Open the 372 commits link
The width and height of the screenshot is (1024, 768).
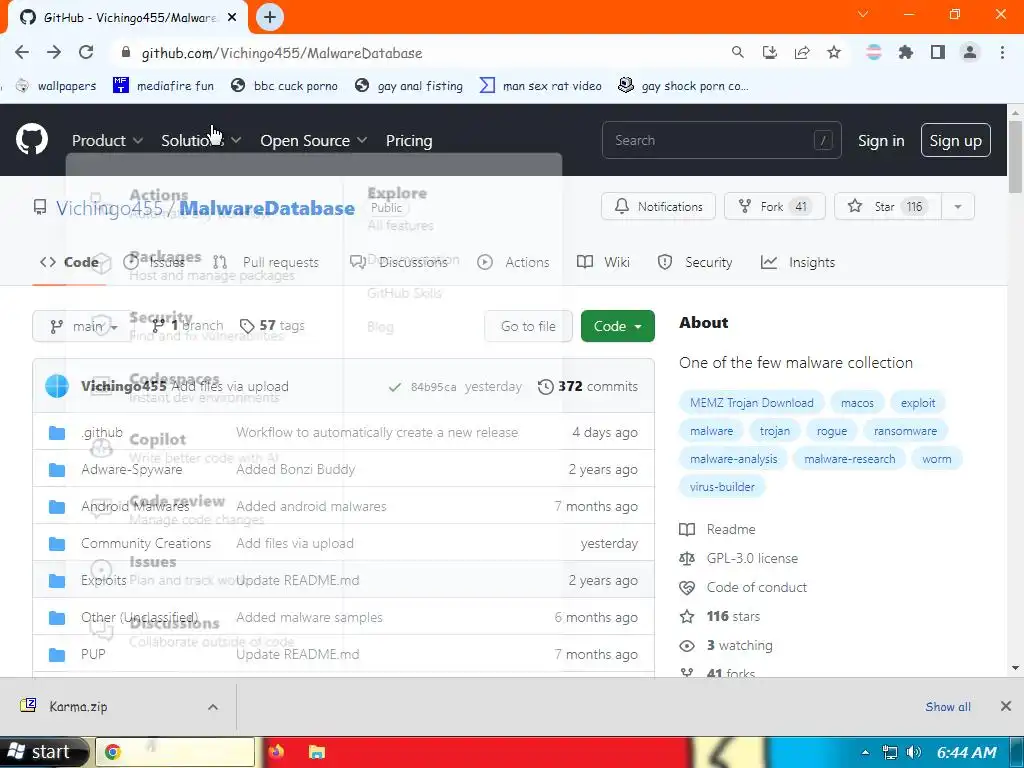[x=588, y=387]
